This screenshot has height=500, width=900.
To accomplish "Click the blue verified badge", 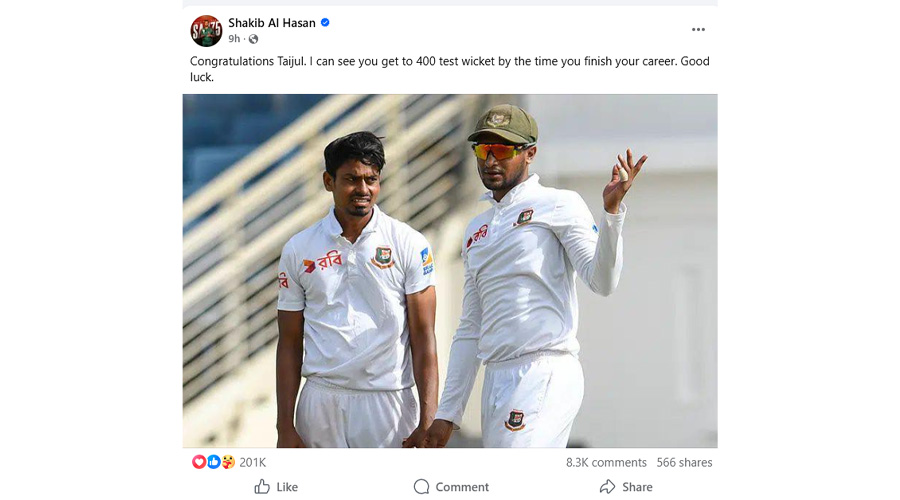I will tap(325, 23).
